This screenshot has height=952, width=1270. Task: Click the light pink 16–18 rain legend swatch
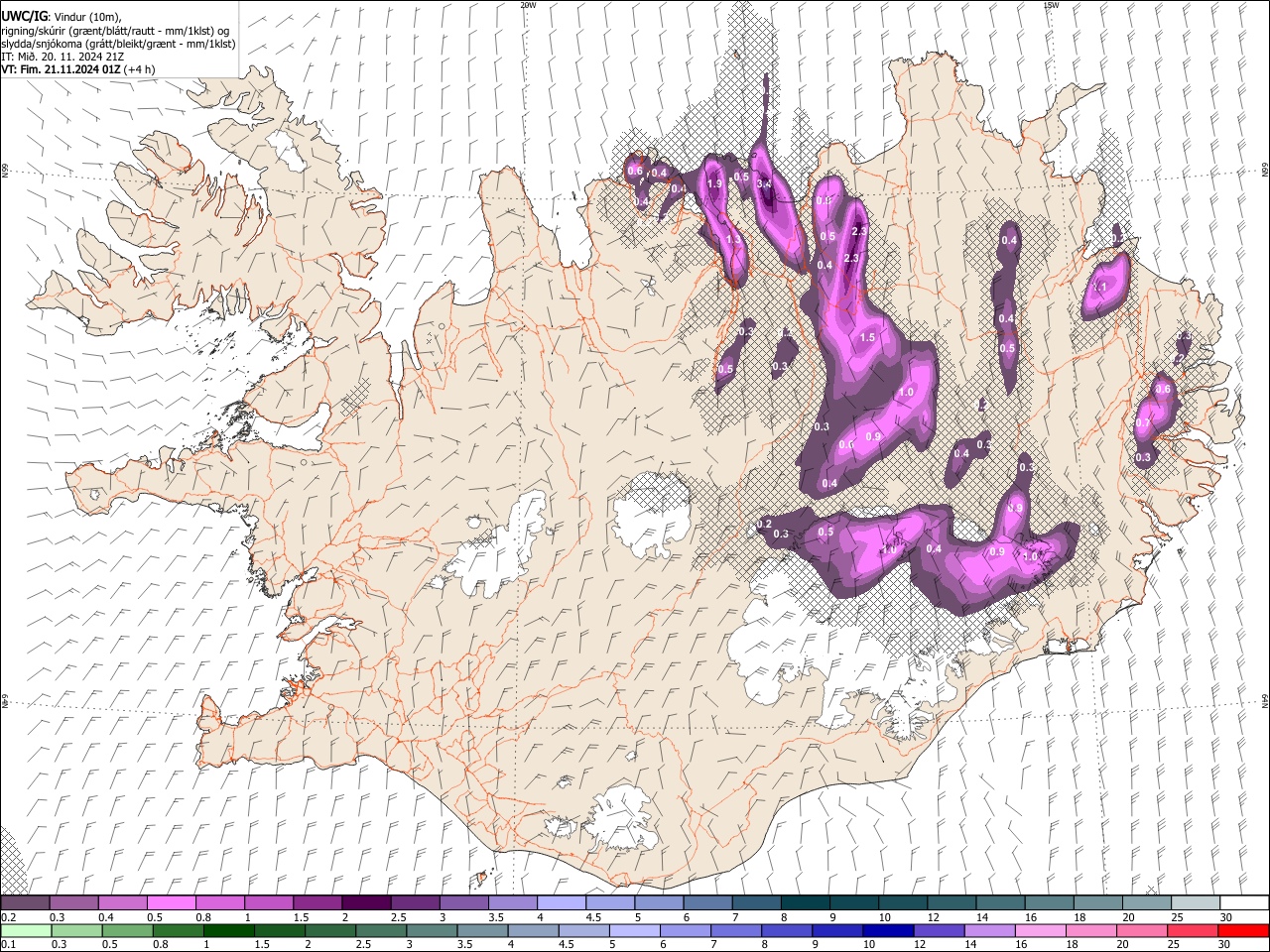1040,931
